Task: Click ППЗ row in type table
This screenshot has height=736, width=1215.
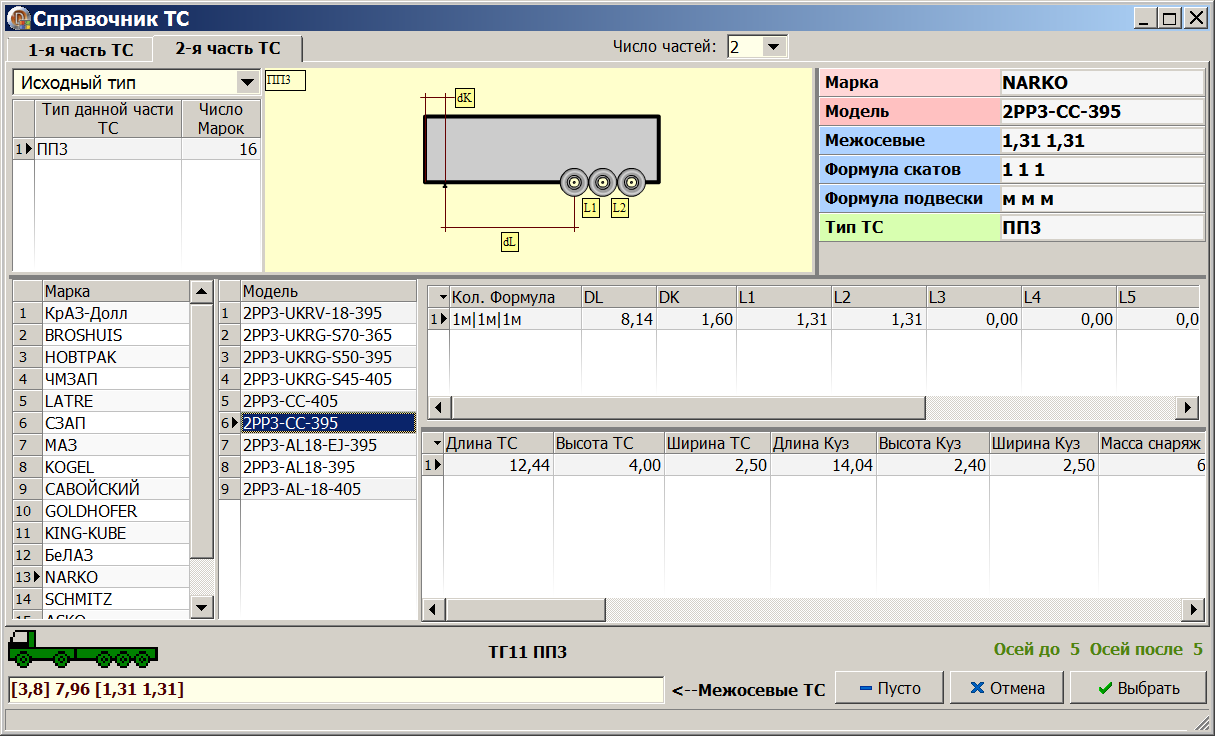Action: (x=108, y=149)
